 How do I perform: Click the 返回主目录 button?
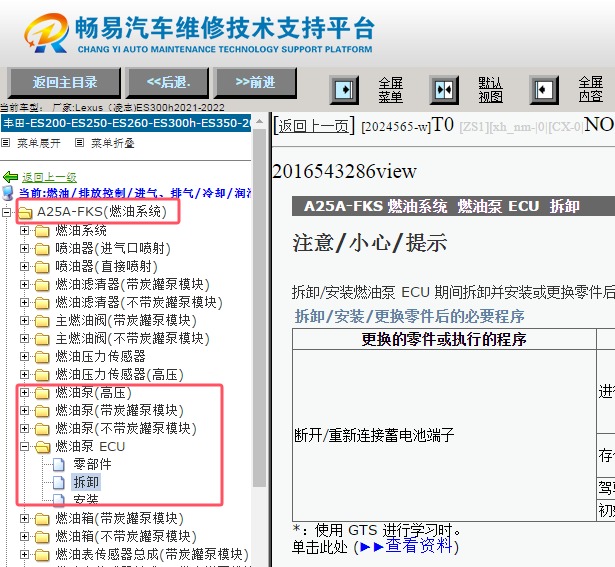tap(64, 82)
